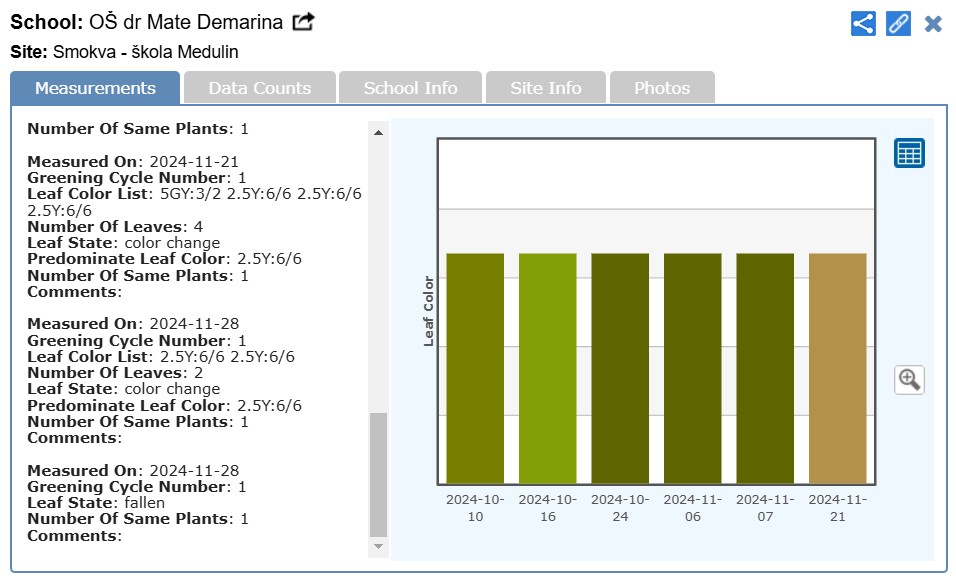
Task: Close the school info popup
Action: point(933,23)
